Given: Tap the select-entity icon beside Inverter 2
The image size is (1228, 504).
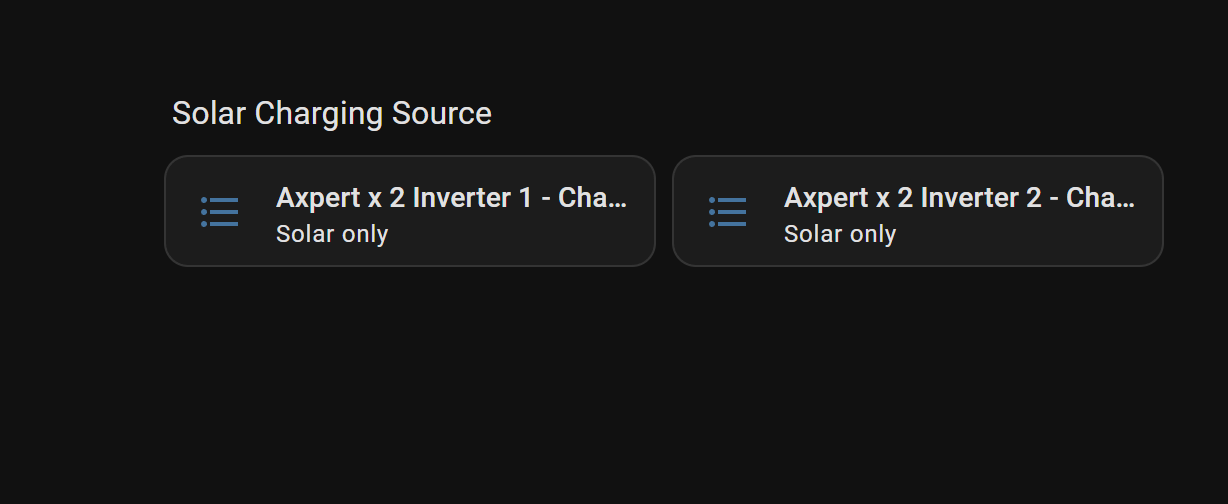Looking at the screenshot, I should (x=728, y=211).
